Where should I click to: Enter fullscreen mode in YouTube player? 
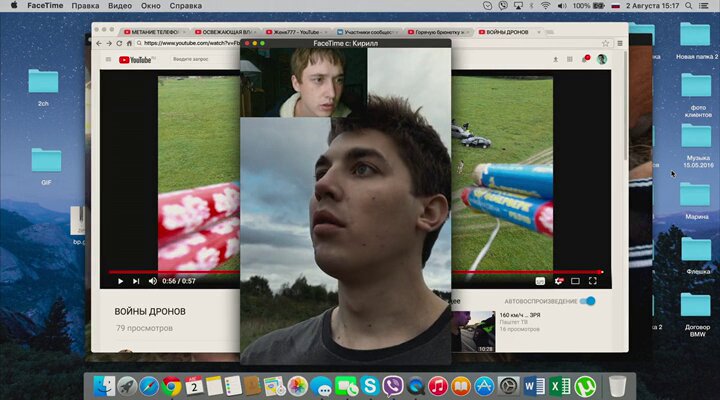click(592, 281)
